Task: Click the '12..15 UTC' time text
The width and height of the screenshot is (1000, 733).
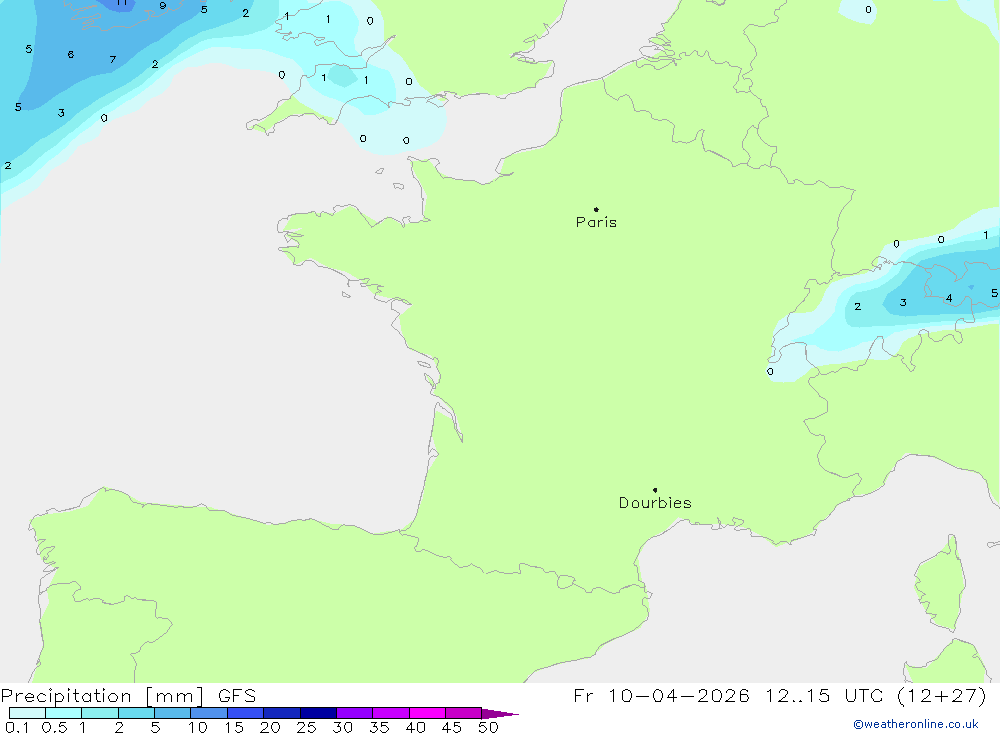Action: 824,696
